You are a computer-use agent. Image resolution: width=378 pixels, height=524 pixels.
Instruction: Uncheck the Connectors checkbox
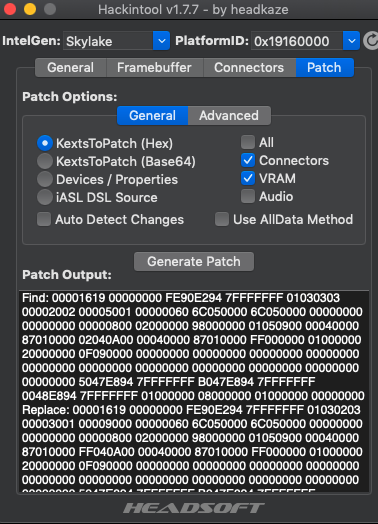(248, 160)
